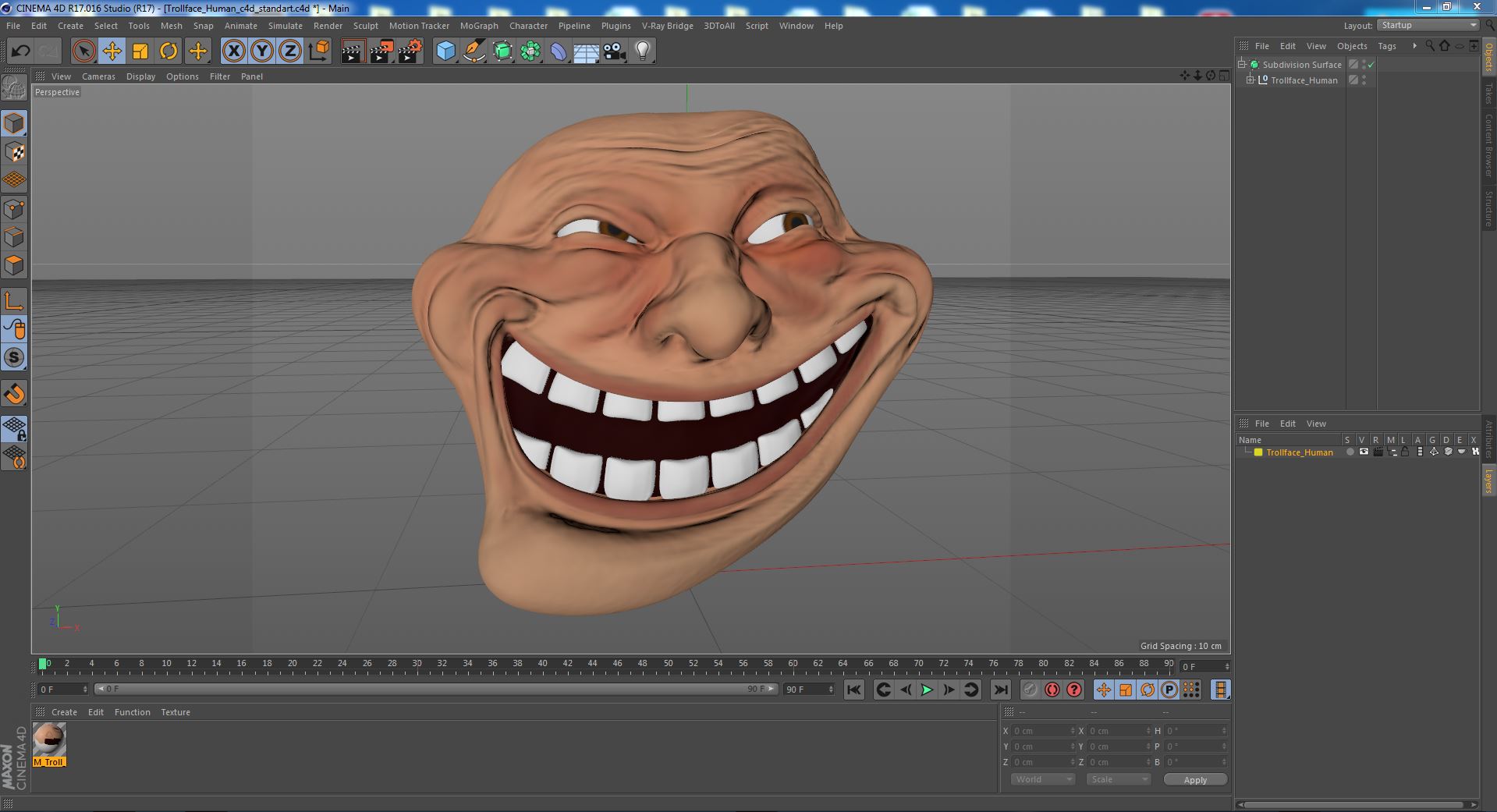Render the active view
The width and height of the screenshot is (1497, 812).
click(x=353, y=51)
